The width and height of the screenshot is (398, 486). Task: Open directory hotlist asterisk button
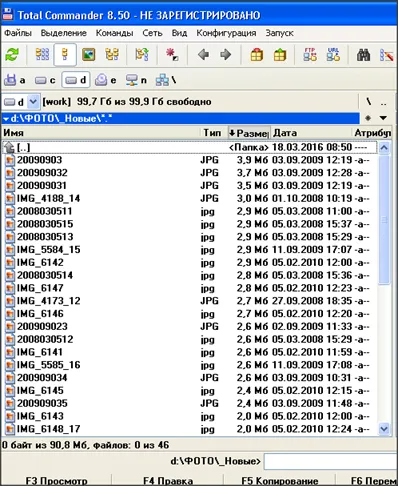[x=368, y=118]
